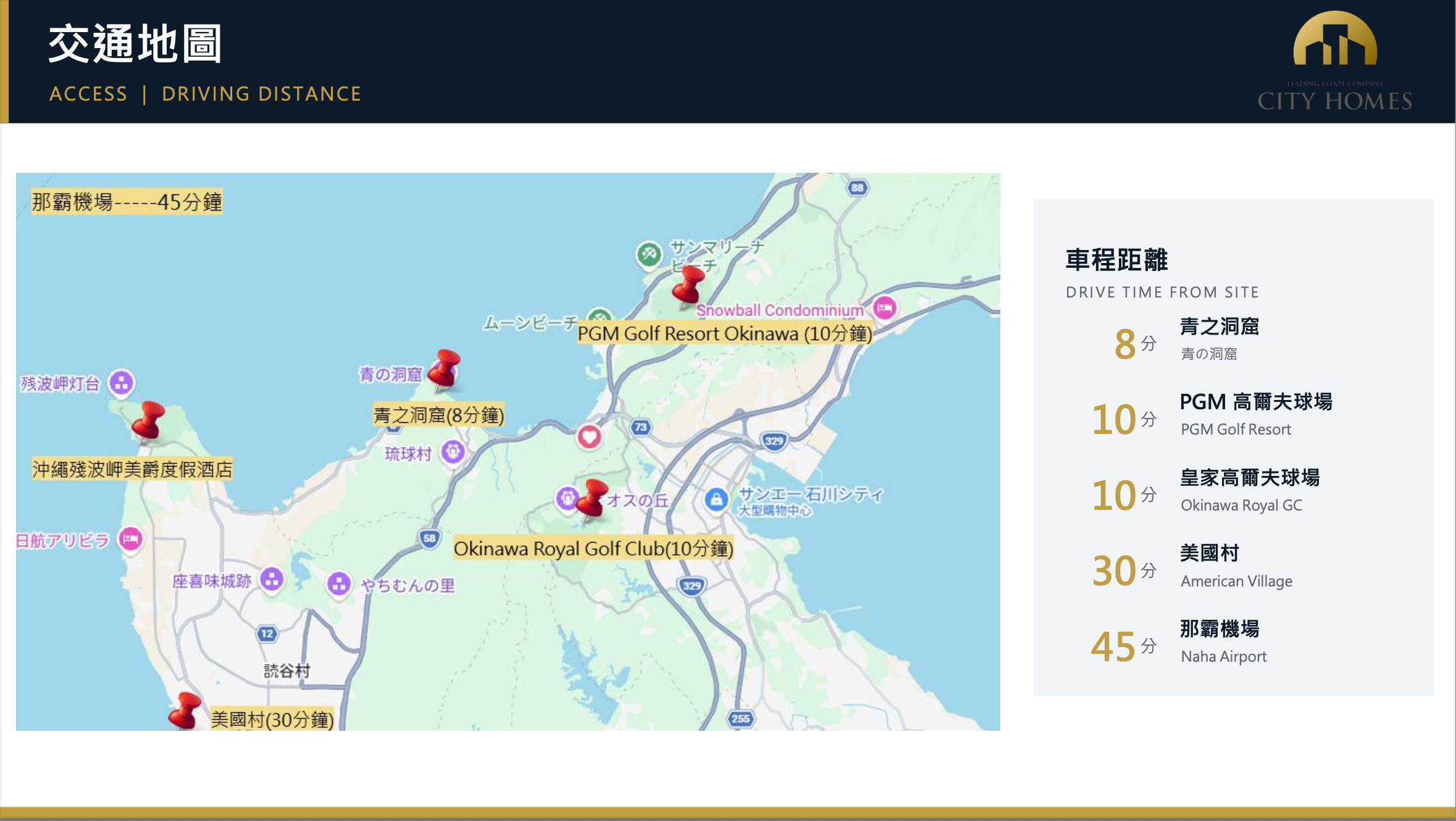This screenshot has height=821, width=1456.
Task: Click the Okinawa Royal Golf Club(10分鐘) label
Action: tap(593, 548)
